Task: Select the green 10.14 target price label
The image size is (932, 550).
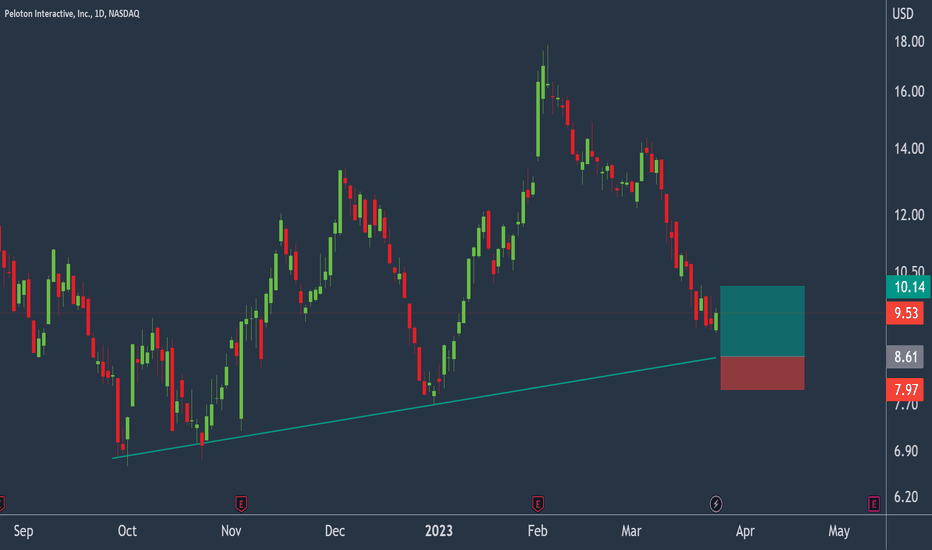Action: pyautogui.click(x=908, y=287)
